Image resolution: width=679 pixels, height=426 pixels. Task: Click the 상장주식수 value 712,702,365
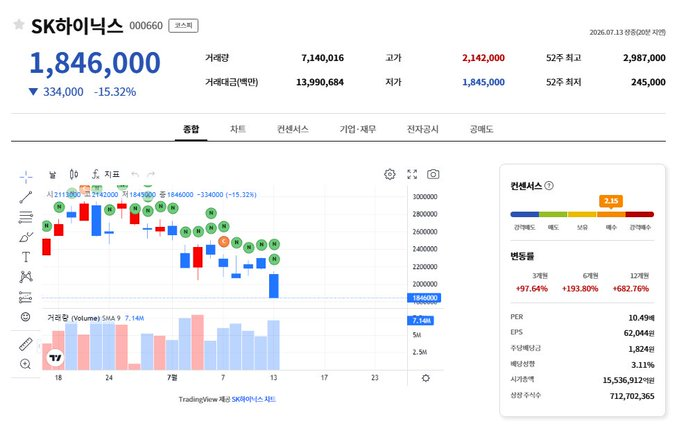tap(632, 396)
